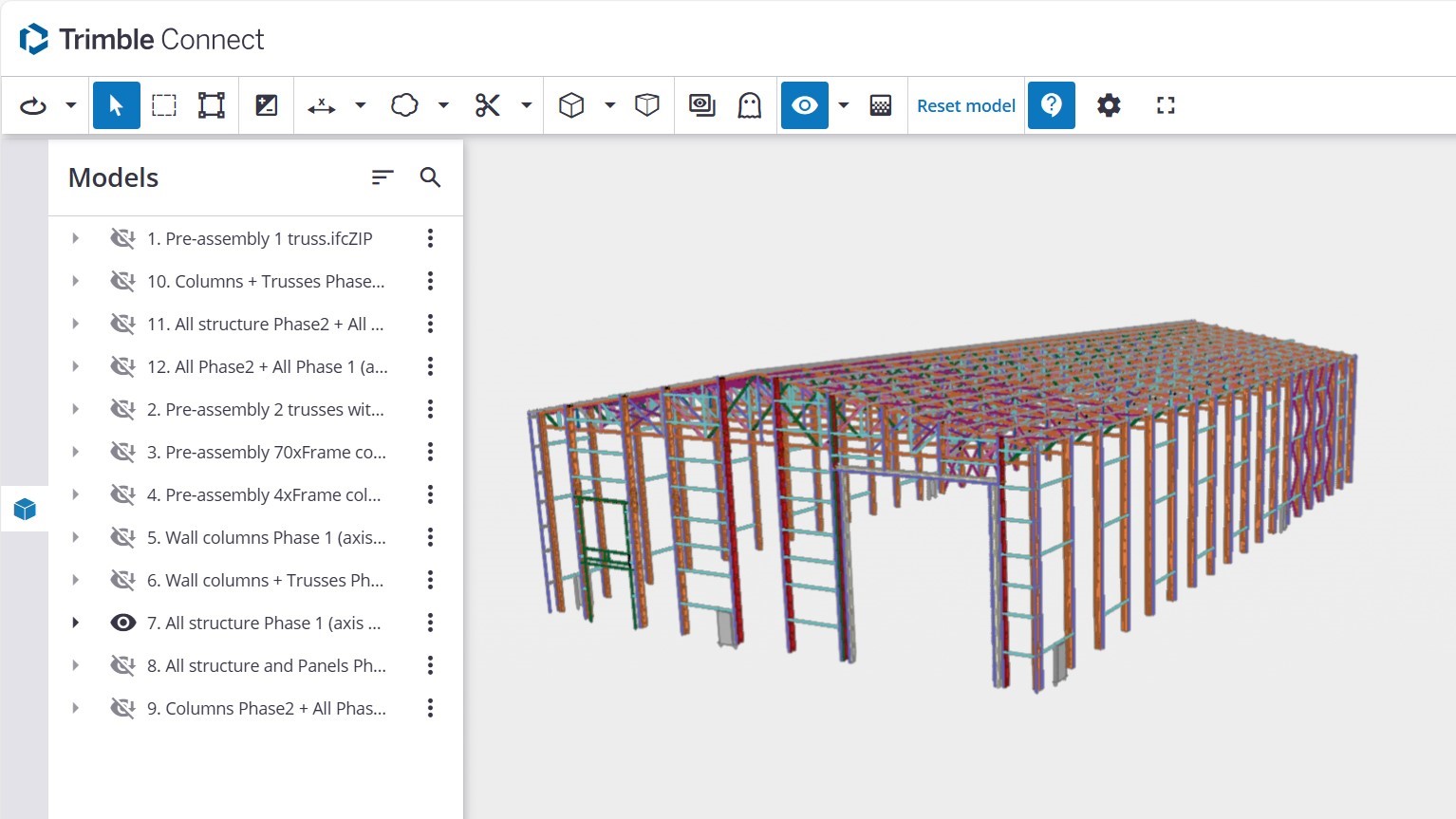Select the 12. All Phase2 + All Phase 1 model
Image resolution: width=1456 pixels, height=819 pixels.
(267, 366)
